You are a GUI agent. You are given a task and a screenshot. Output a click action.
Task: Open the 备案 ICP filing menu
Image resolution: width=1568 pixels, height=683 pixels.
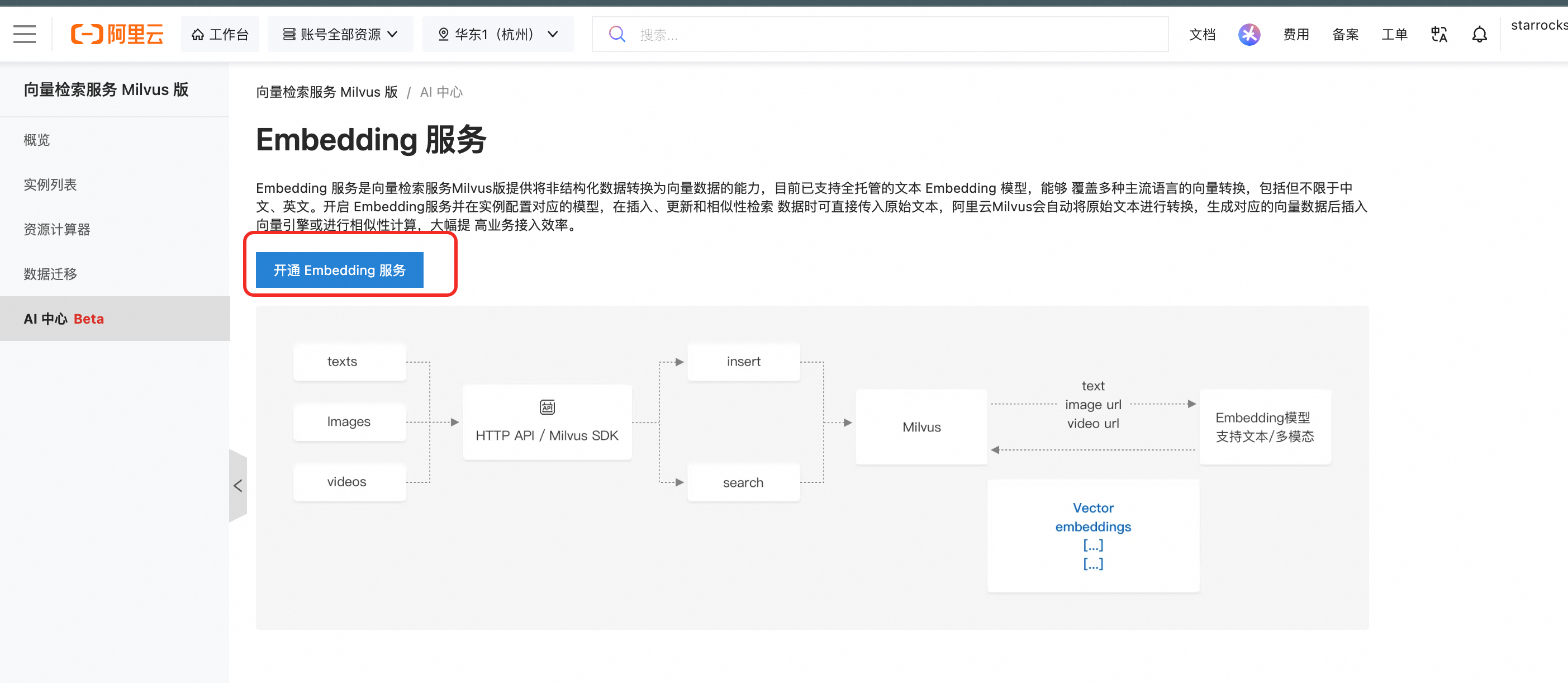point(1345,35)
